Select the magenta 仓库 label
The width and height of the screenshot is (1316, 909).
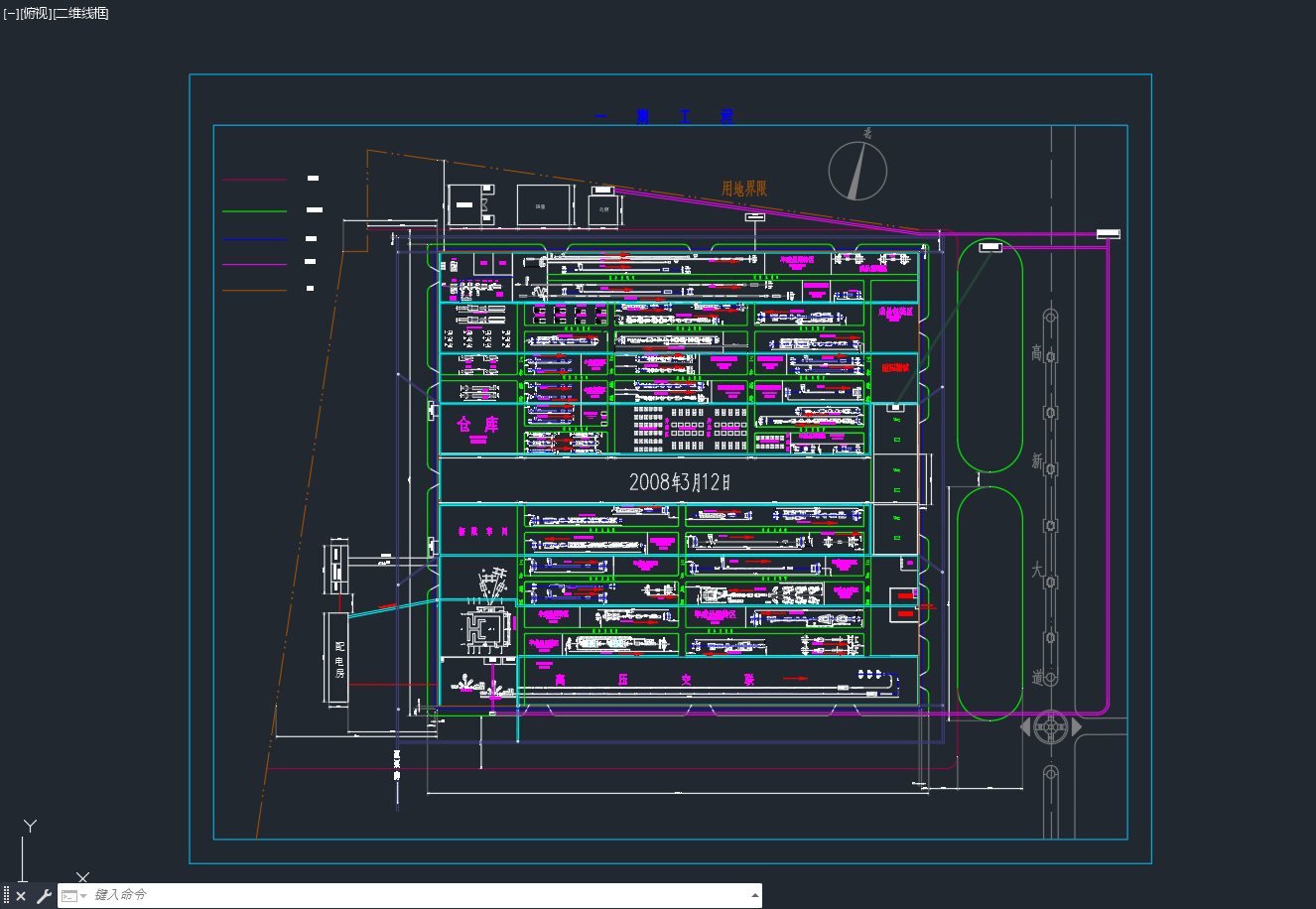[x=477, y=425]
